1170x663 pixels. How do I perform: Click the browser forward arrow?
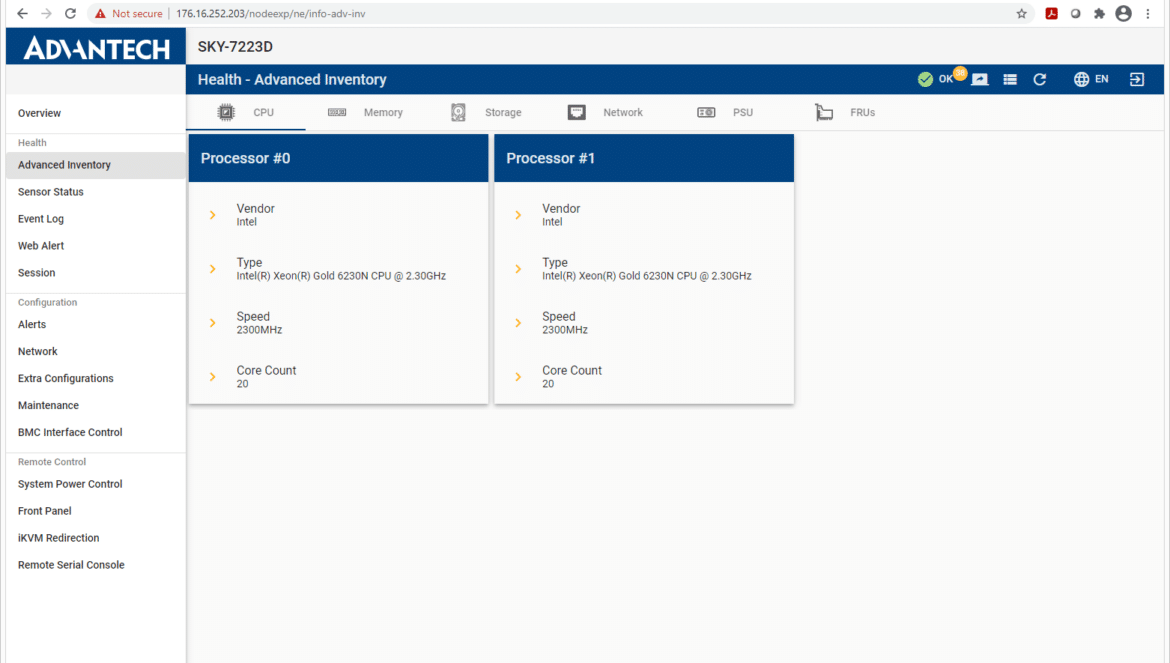click(x=46, y=13)
